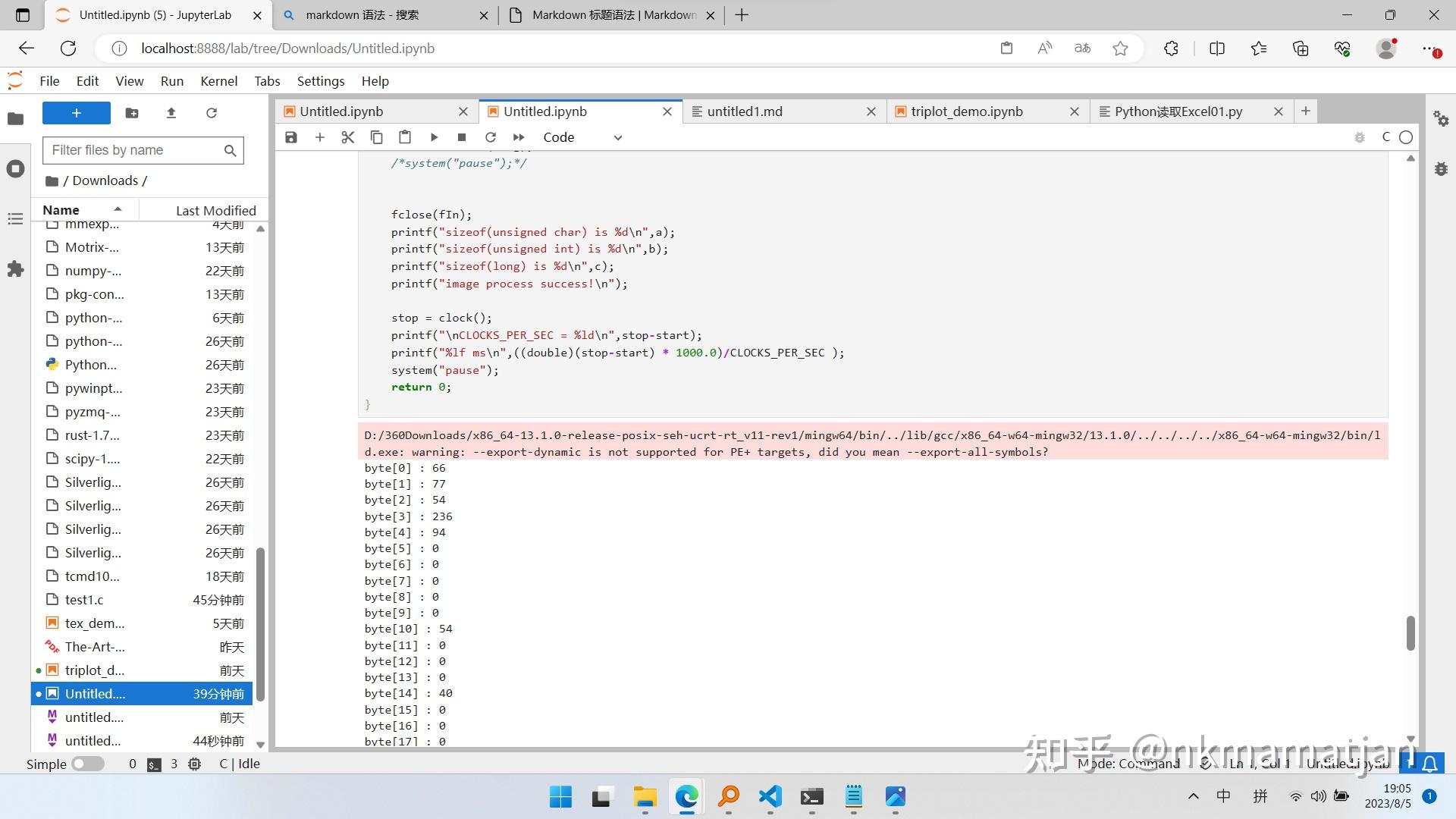Open the extension manager sidebar icon

[15, 269]
